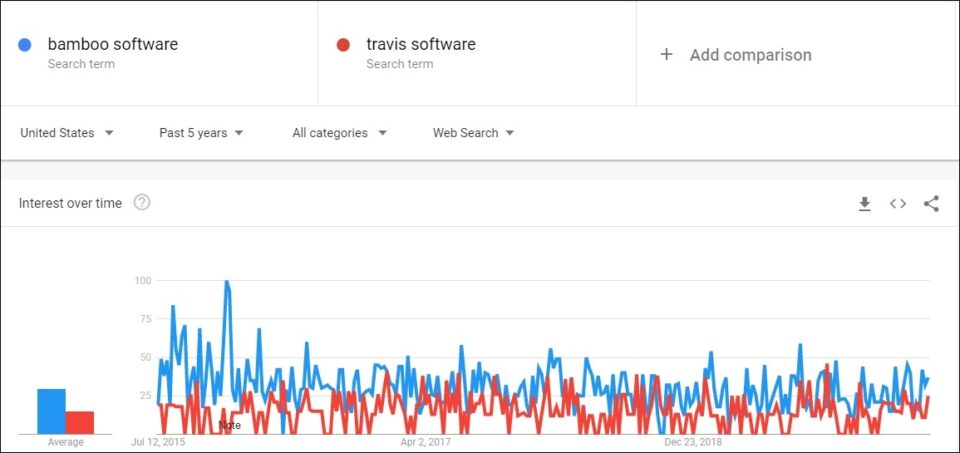Change the Web Search type dropdown
Screen dimensions: 960x453
[x=473, y=133]
